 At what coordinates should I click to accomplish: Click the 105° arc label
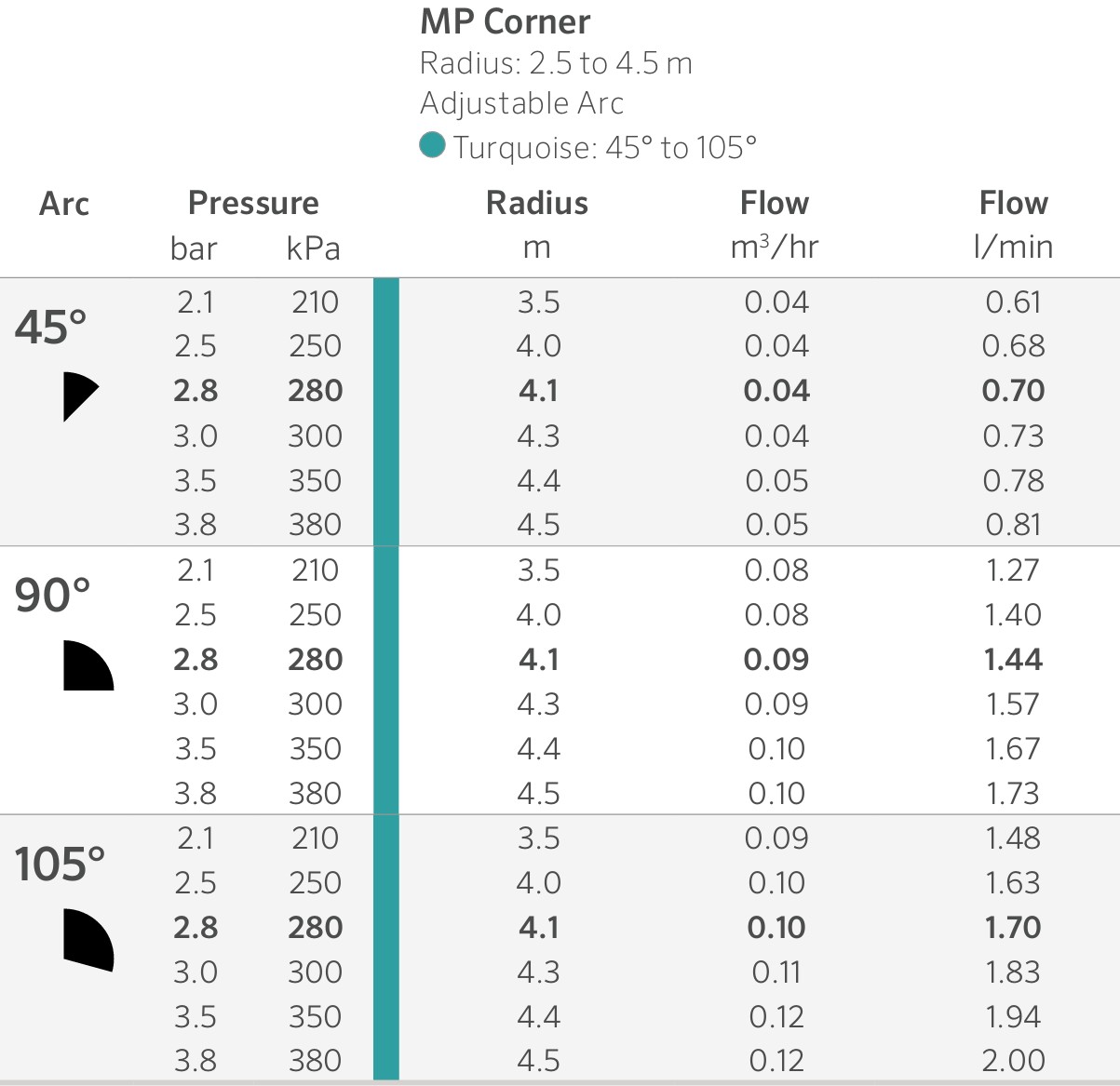tap(61, 865)
